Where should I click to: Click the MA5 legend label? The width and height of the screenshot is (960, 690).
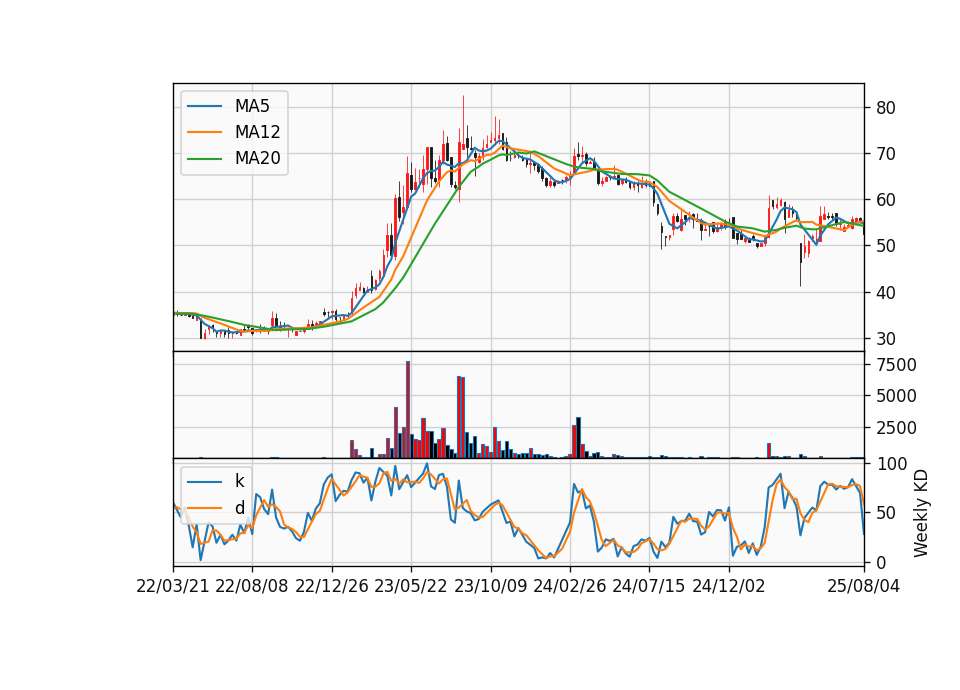[x=252, y=106]
